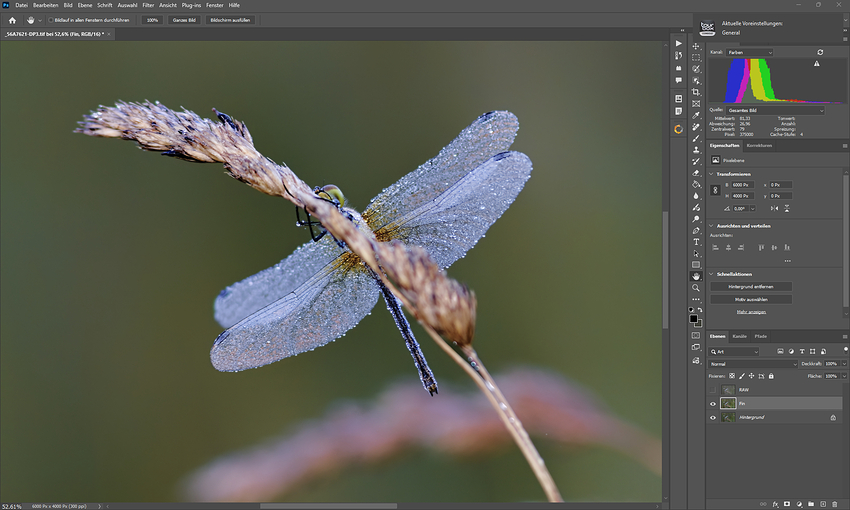Image resolution: width=850 pixels, height=510 pixels.
Task: Toggle lock transparent pixels
Action: click(x=732, y=376)
